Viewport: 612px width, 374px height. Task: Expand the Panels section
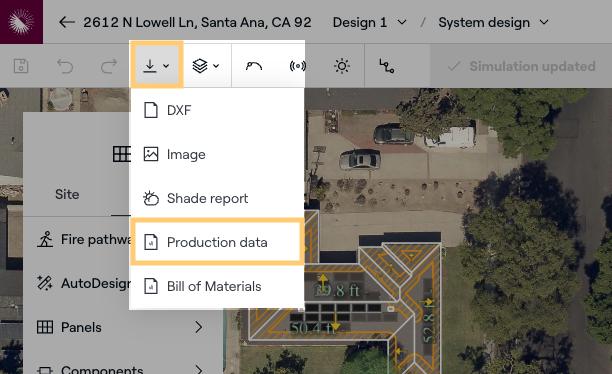120,327
